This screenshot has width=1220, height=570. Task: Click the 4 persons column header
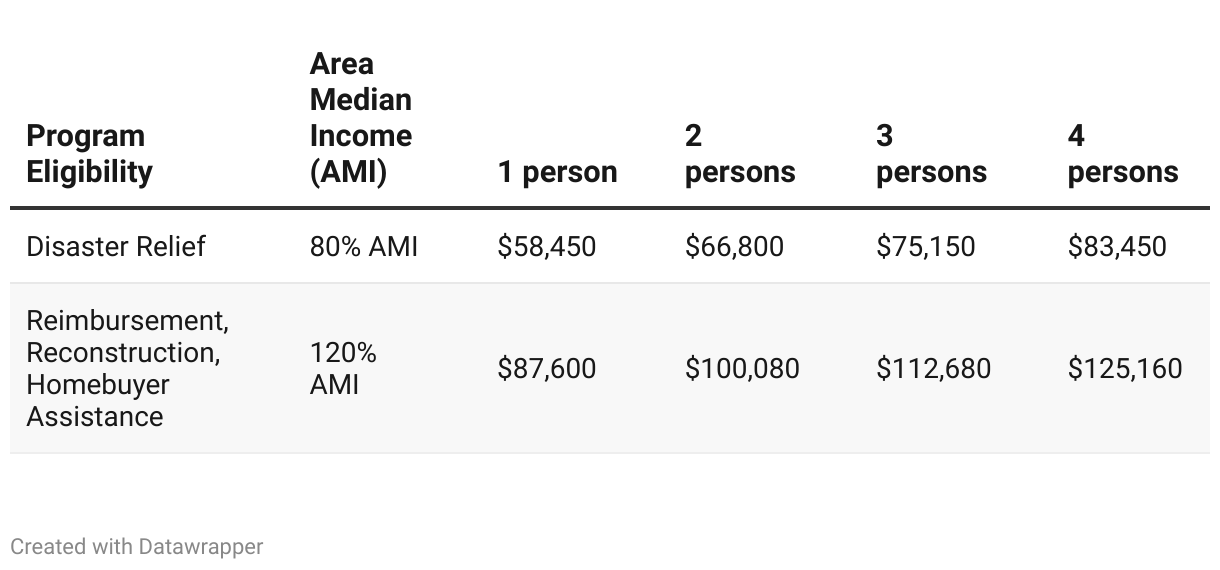click(1122, 154)
